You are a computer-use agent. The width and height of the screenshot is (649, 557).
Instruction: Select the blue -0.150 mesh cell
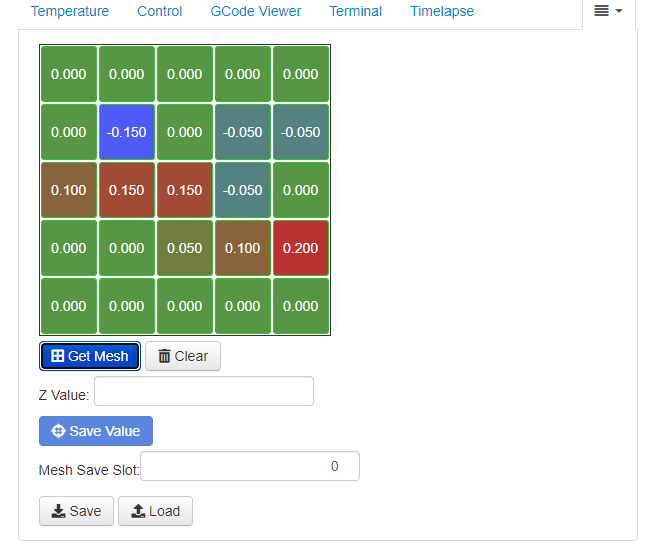pyautogui.click(x=127, y=132)
